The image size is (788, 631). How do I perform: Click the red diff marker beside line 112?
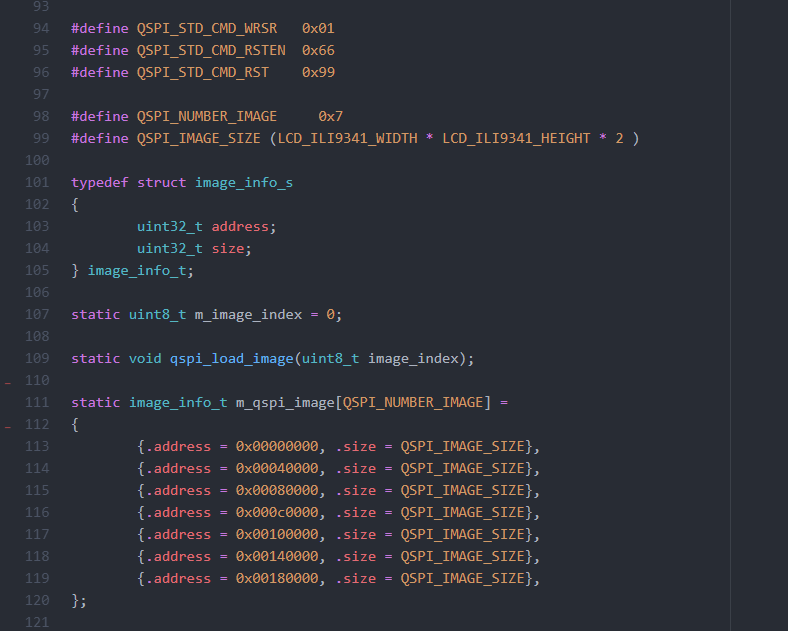(8, 426)
